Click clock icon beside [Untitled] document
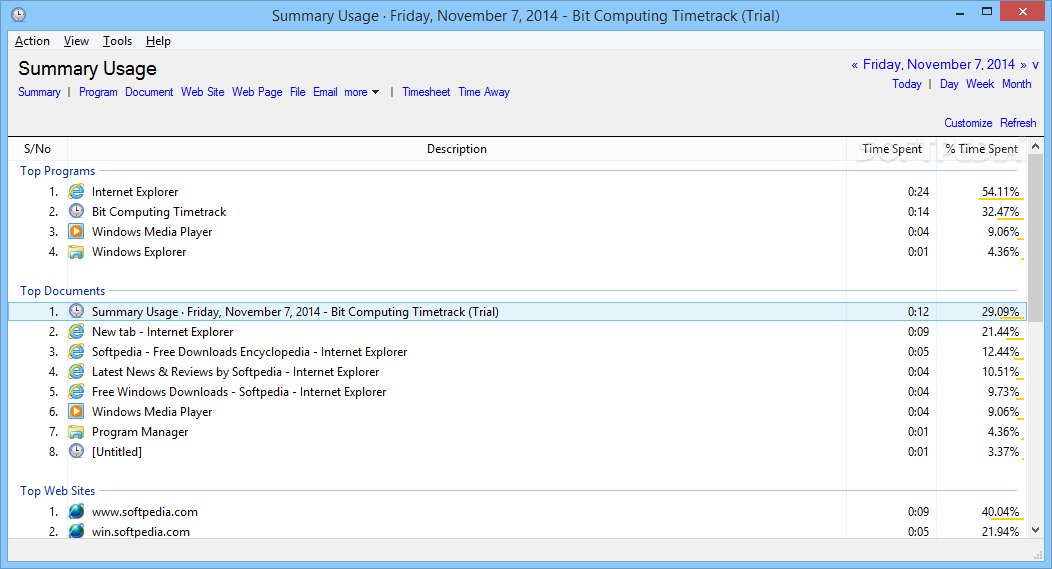This screenshot has height=569, width=1052. point(76,452)
